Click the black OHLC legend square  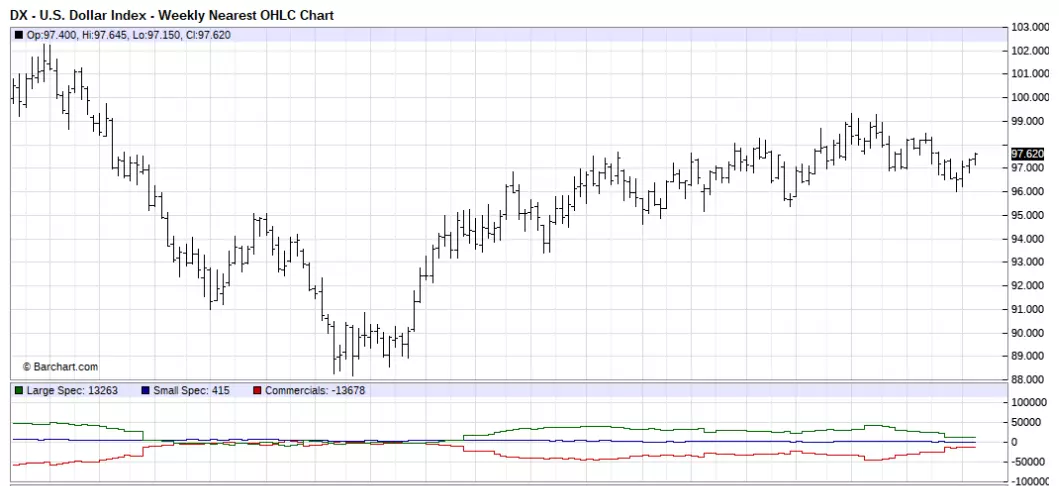point(18,35)
